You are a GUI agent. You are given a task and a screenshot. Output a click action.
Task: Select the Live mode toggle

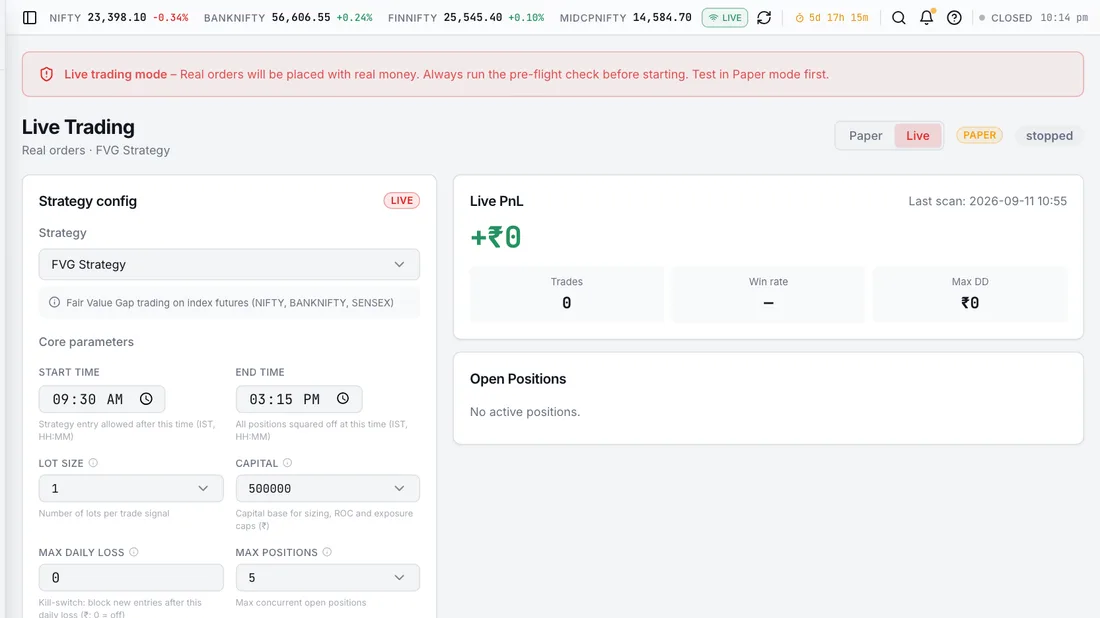coord(918,135)
